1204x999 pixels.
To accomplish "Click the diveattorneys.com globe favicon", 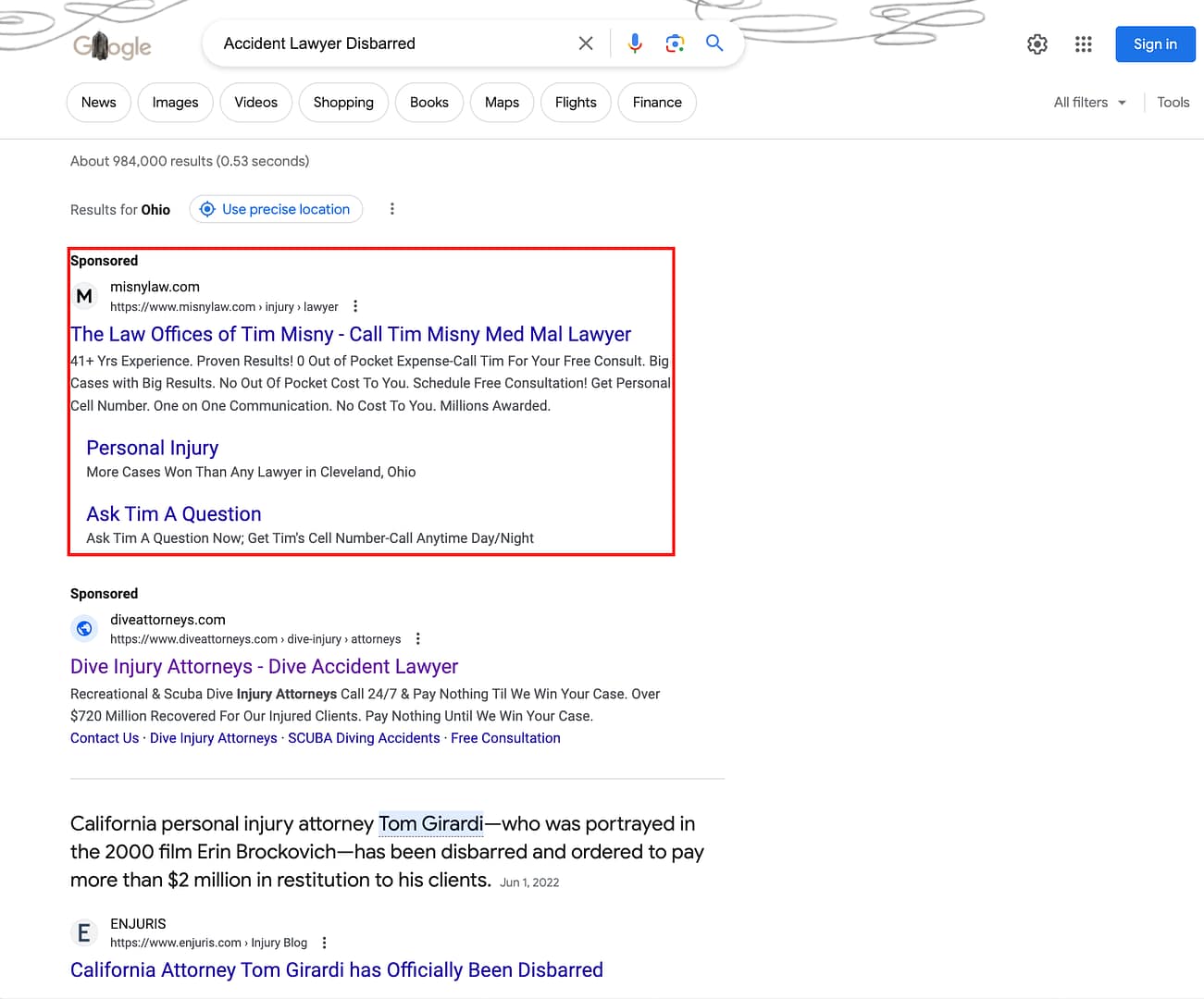I will pyautogui.click(x=84, y=629).
